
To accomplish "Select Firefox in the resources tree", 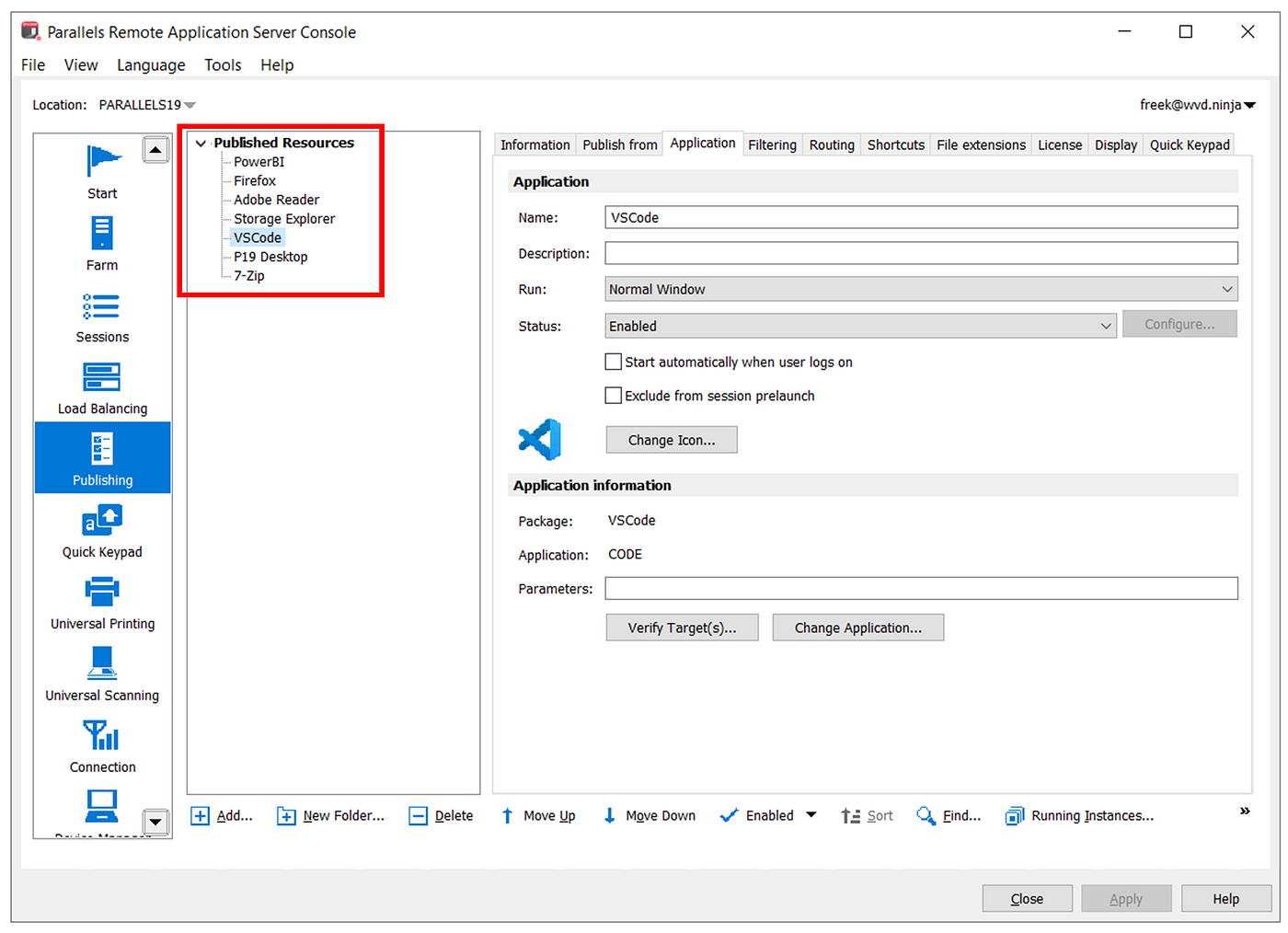I will [x=254, y=181].
